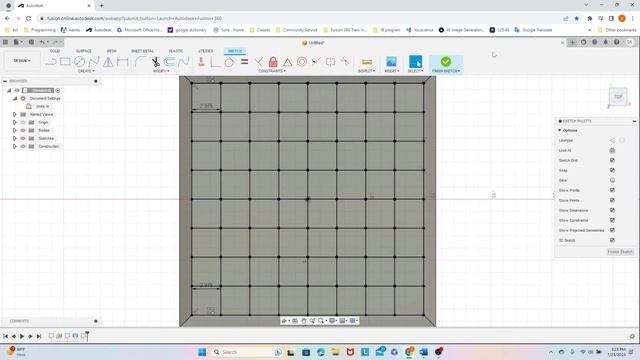Select the Mirror tool in Create

tap(108, 62)
